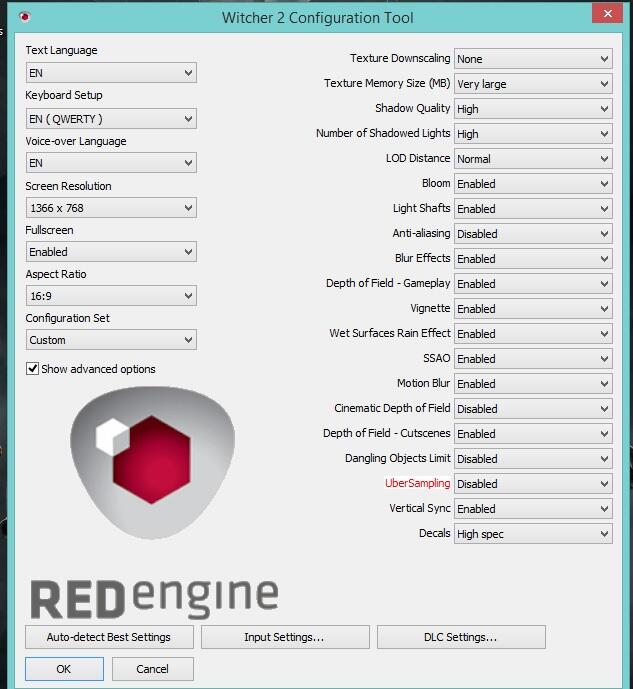Screen dimensions: 633x689
Task: Click the Cinematic Depth of Field label
Action: [392, 408]
